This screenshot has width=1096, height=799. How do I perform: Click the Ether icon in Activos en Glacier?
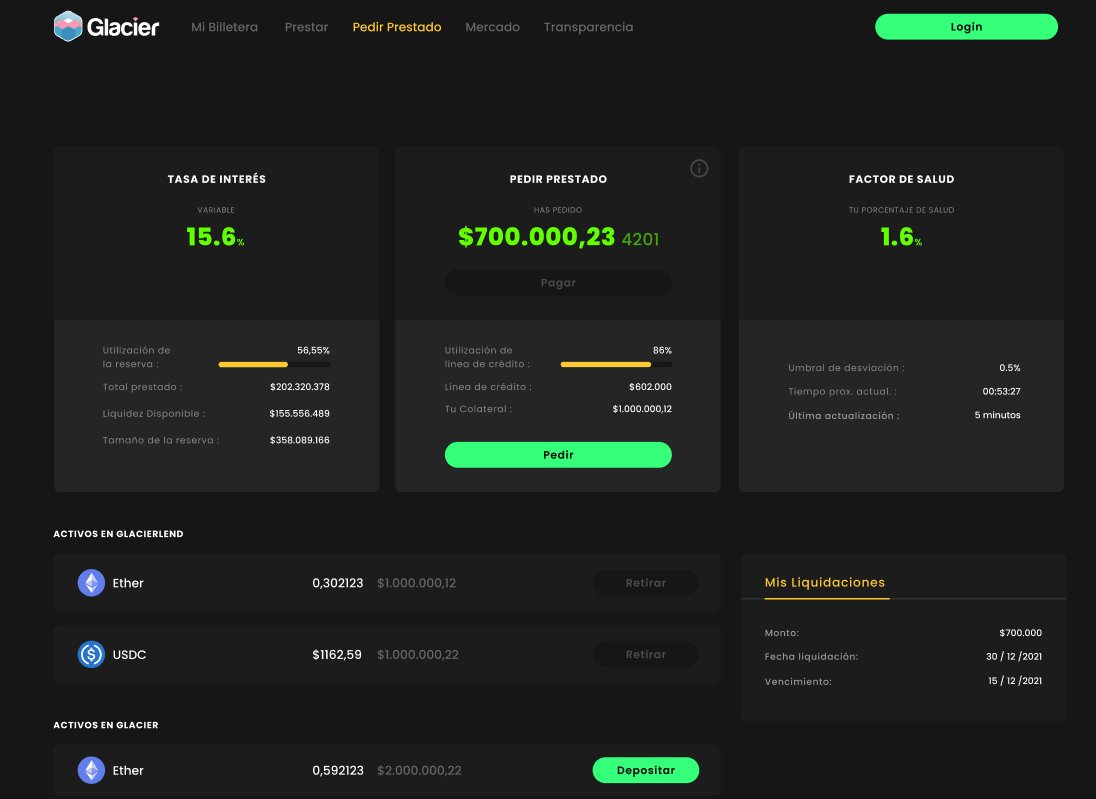91,770
